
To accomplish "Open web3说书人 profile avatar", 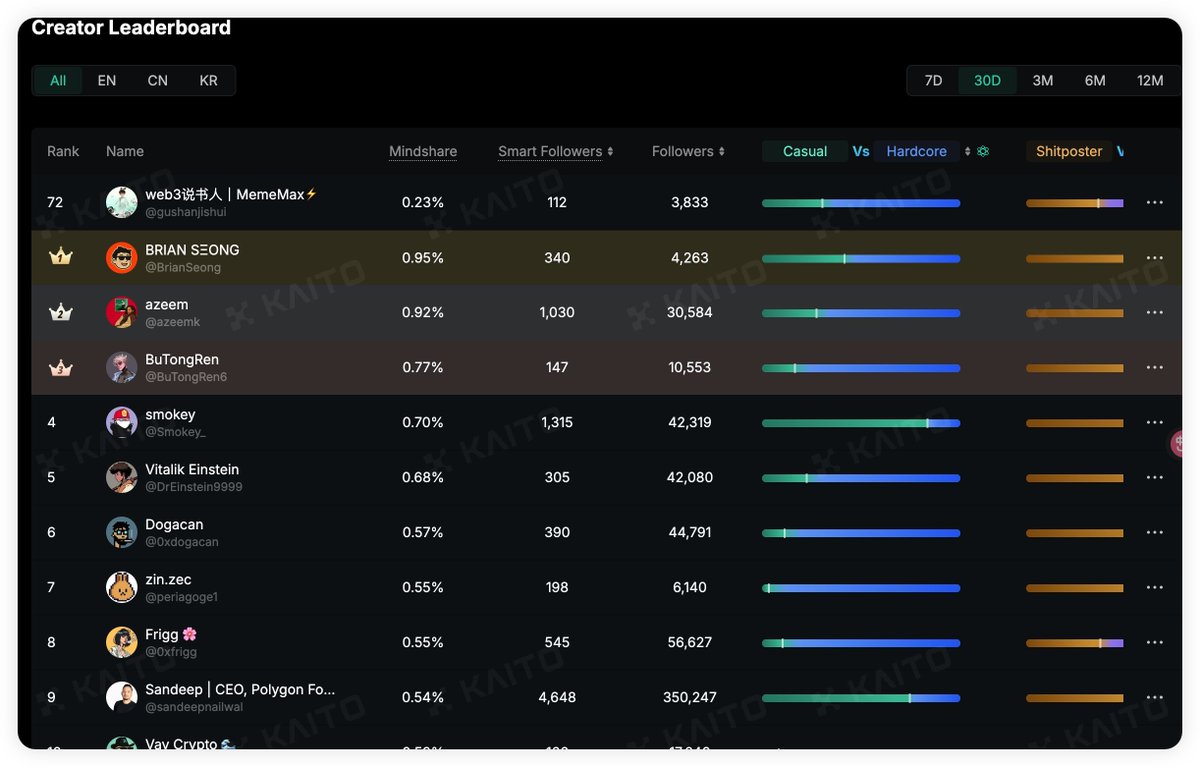I will (122, 202).
